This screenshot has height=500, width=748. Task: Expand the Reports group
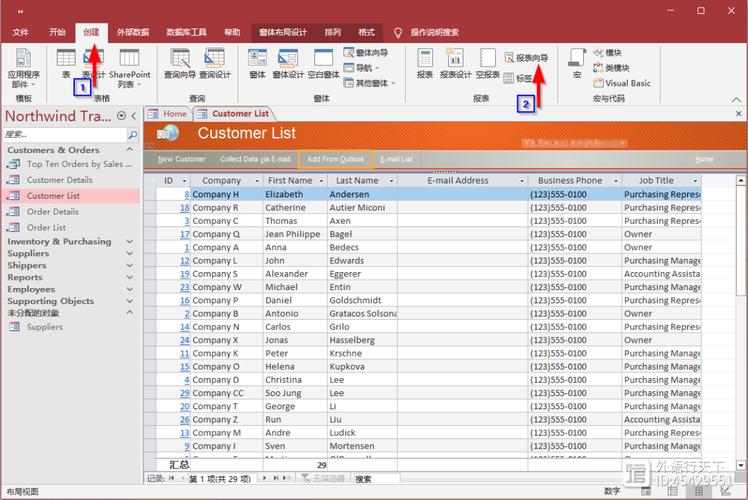pyautogui.click(x=130, y=277)
